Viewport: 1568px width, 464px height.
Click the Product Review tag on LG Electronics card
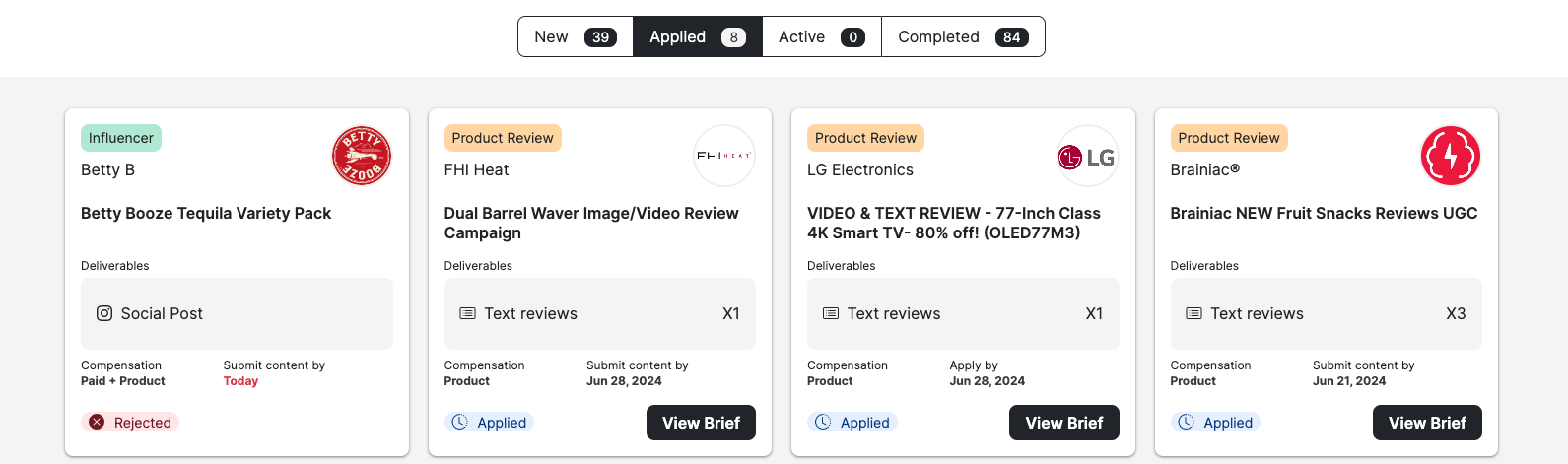[x=865, y=138]
